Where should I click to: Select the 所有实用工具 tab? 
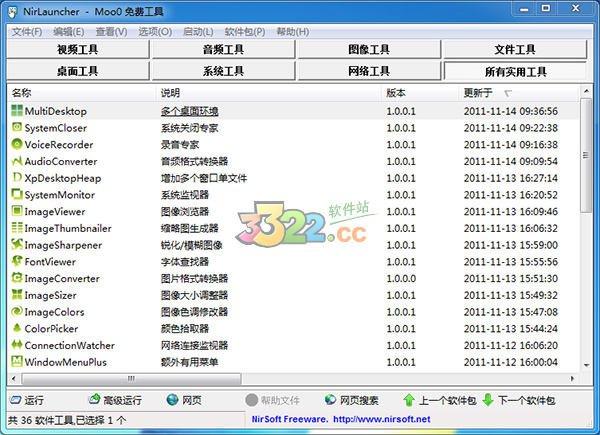point(515,72)
